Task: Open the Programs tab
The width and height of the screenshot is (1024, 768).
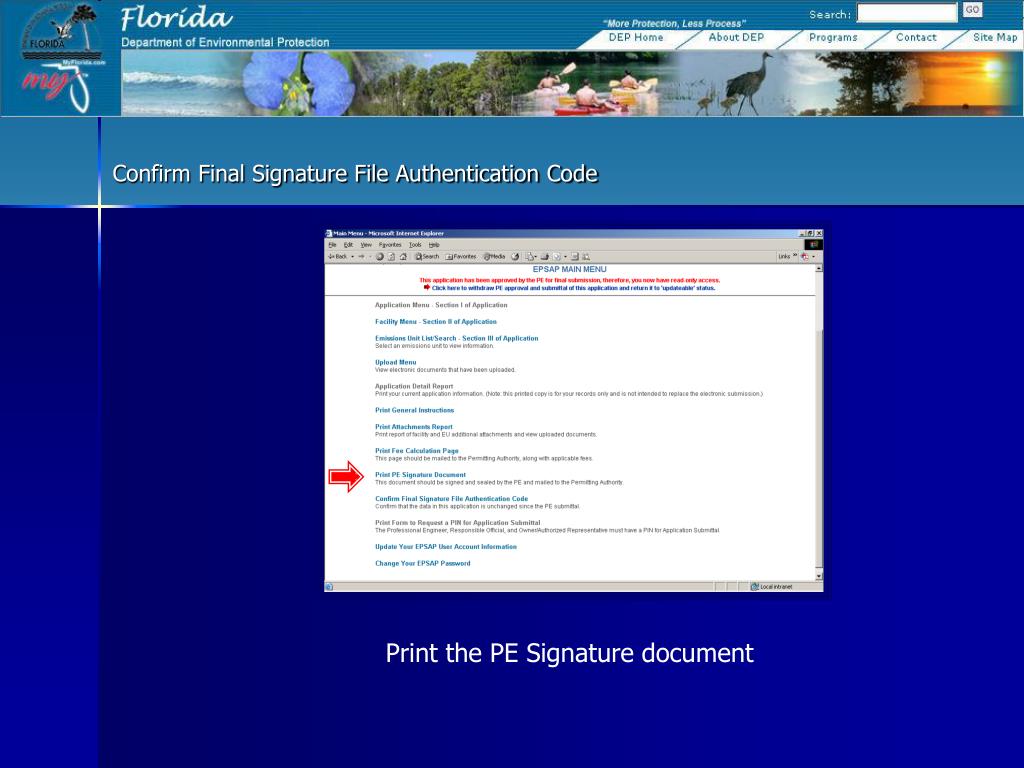Action: (833, 37)
